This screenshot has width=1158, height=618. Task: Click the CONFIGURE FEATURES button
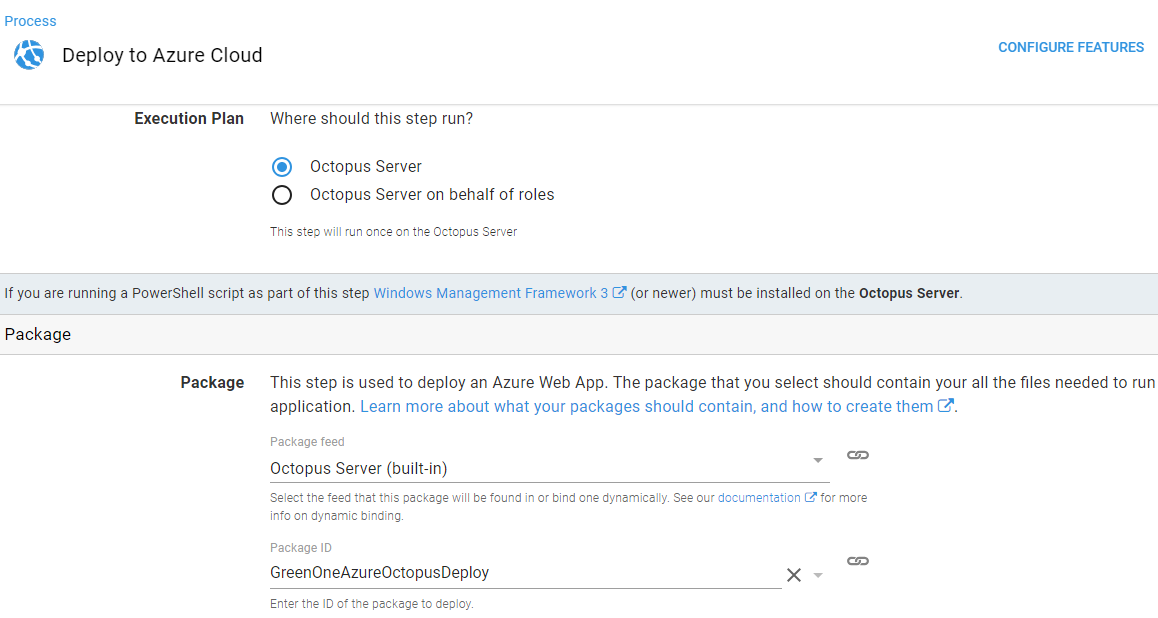1071,47
